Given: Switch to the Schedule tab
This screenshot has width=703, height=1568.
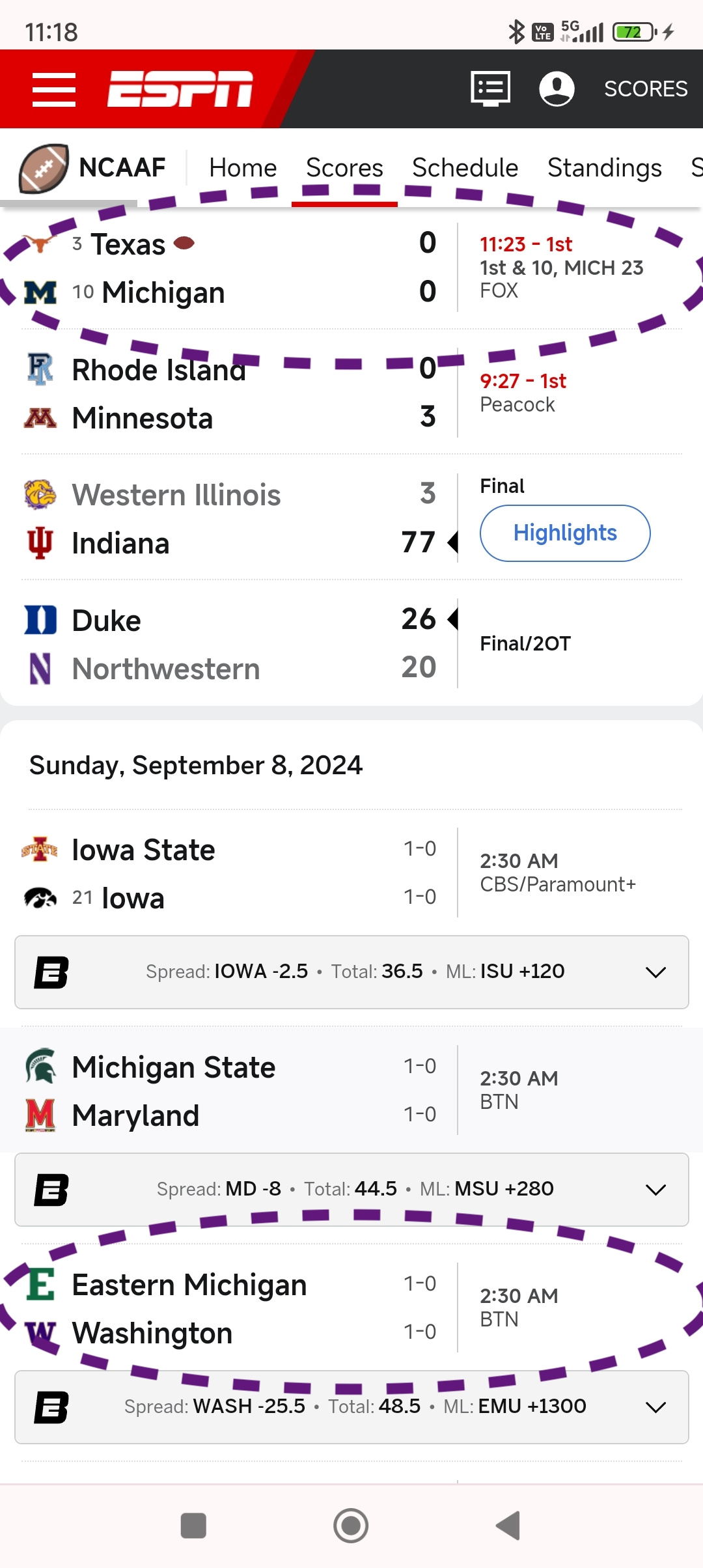Looking at the screenshot, I should click(465, 168).
